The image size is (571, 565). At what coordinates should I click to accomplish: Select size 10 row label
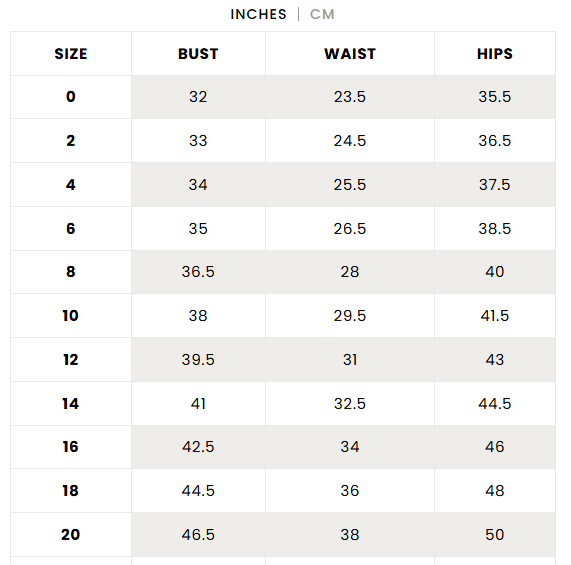71,316
